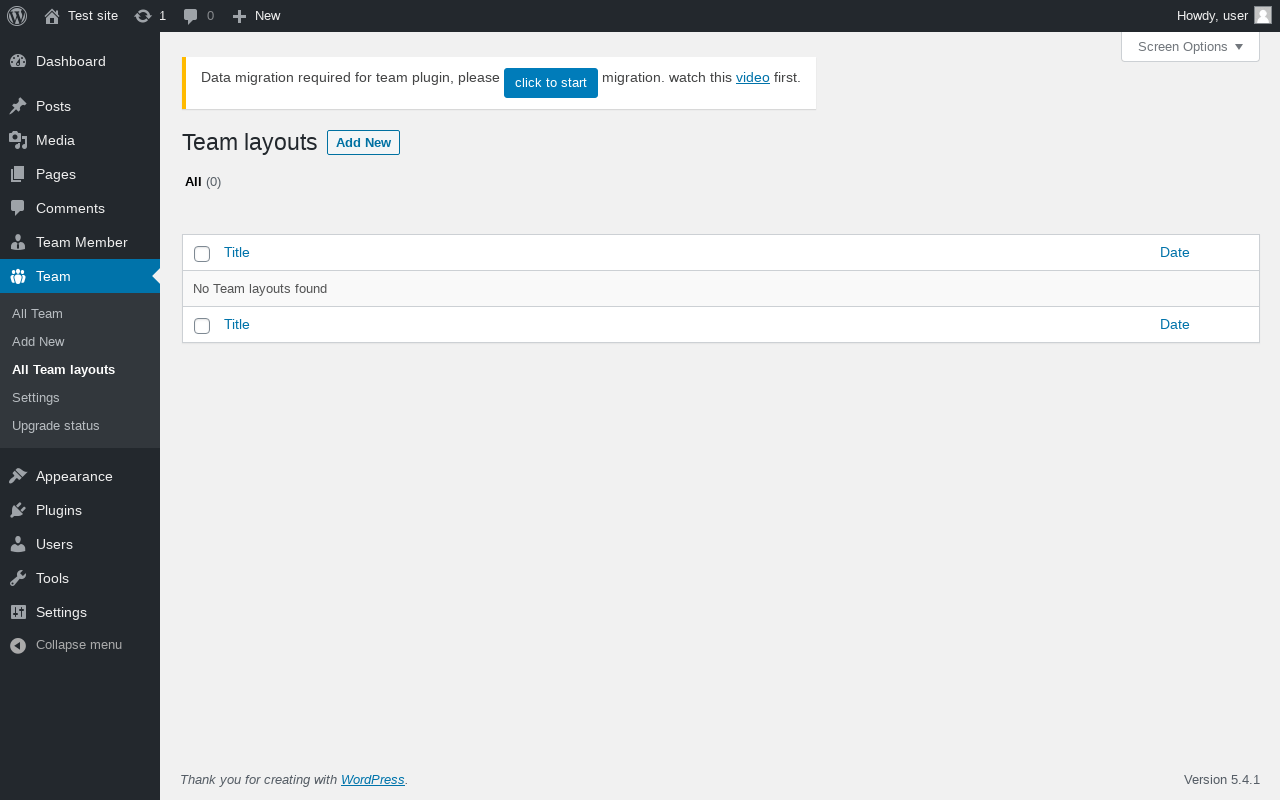
Task: Open the Media menu label
Action: click(56, 140)
